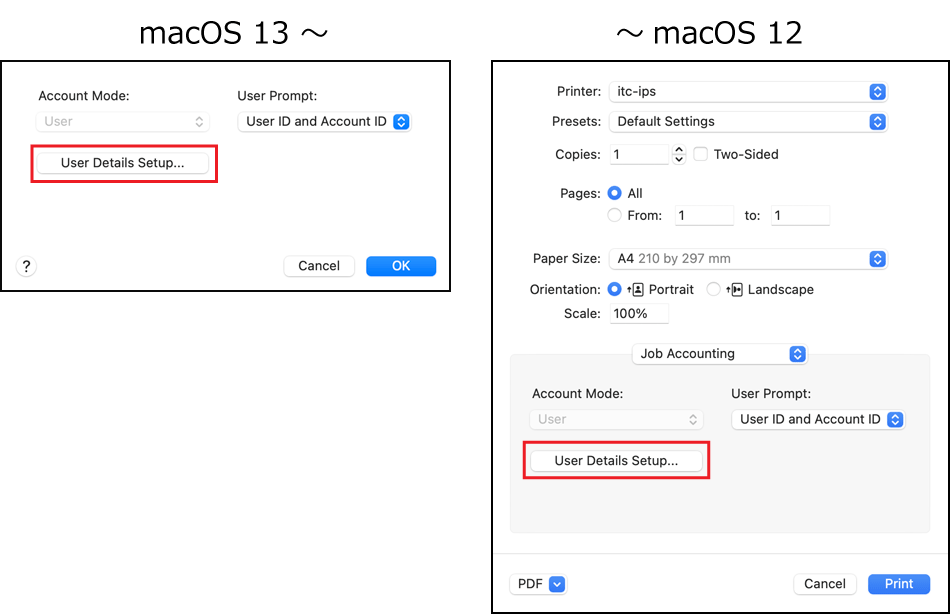This screenshot has width=950, height=614.
Task: Open the Paper Size A4 dropdown
Action: tap(747, 258)
